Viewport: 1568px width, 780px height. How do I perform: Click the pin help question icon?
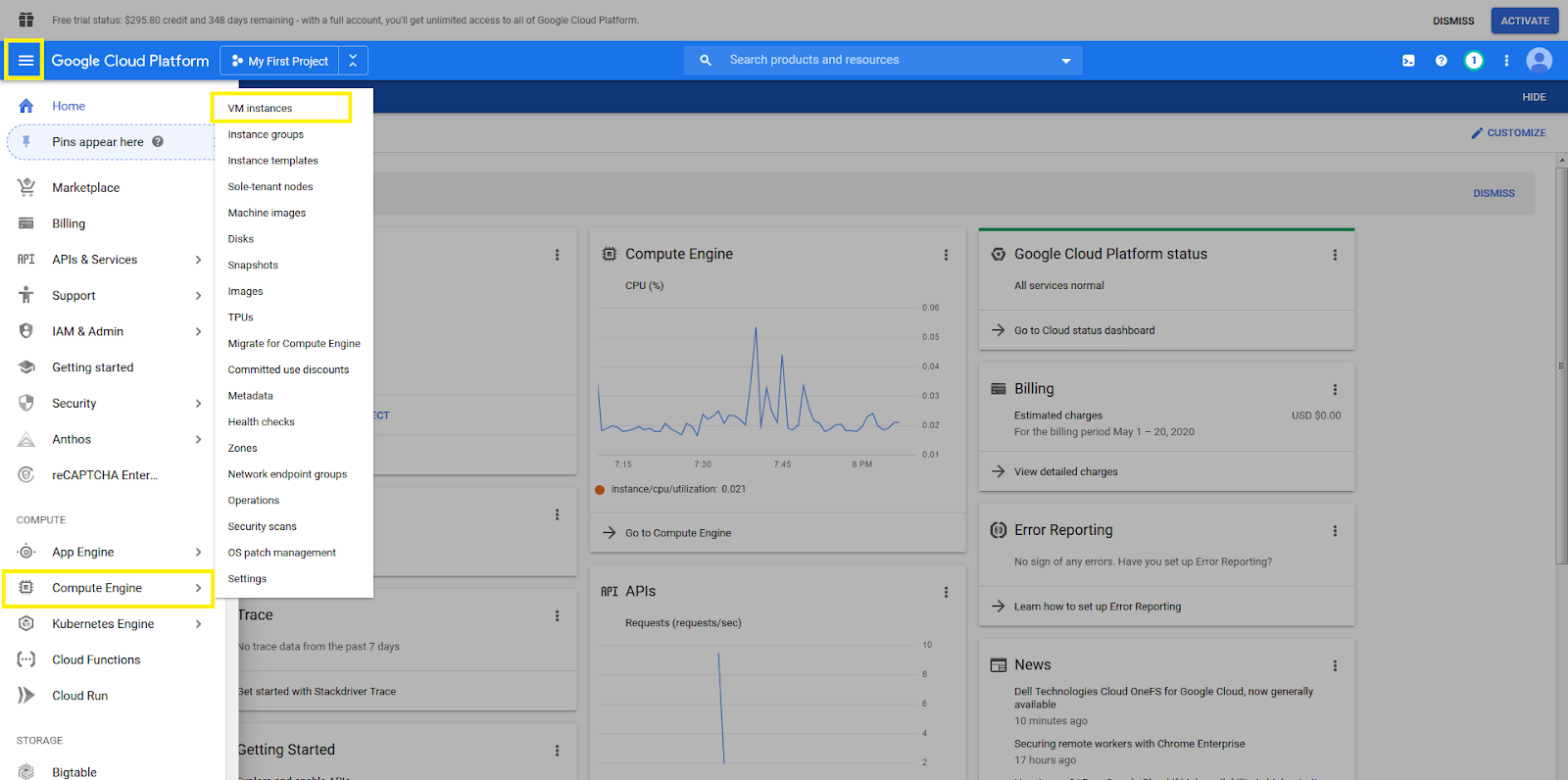coord(158,141)
